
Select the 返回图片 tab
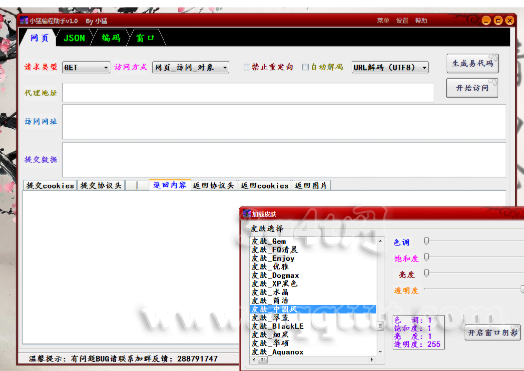click(x=311, y=186)
